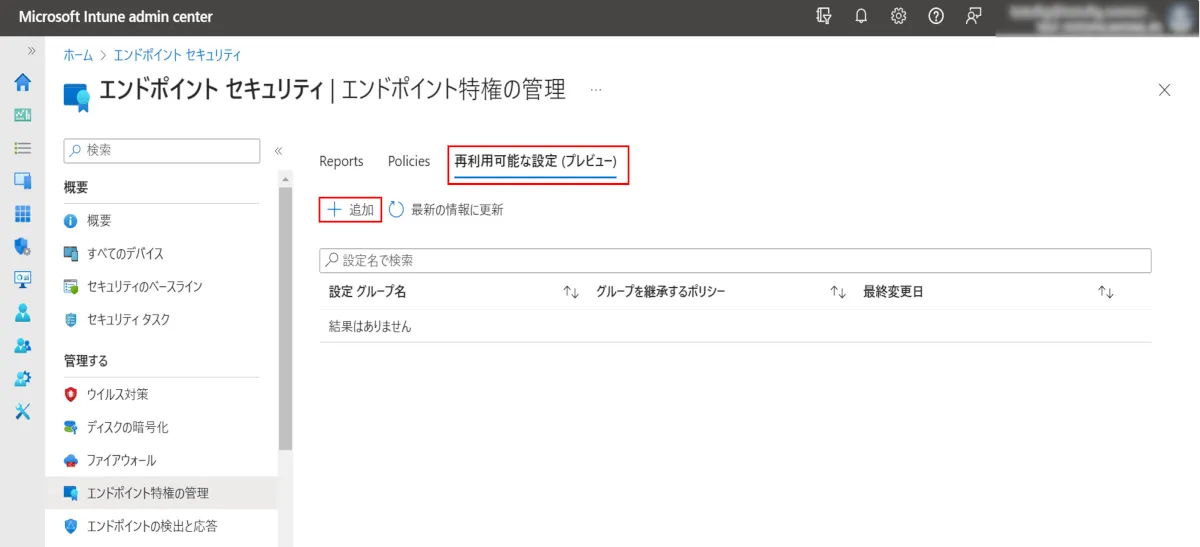Click the 概要 info icon
Screen dimensions: 1200x547
[71, 221]
